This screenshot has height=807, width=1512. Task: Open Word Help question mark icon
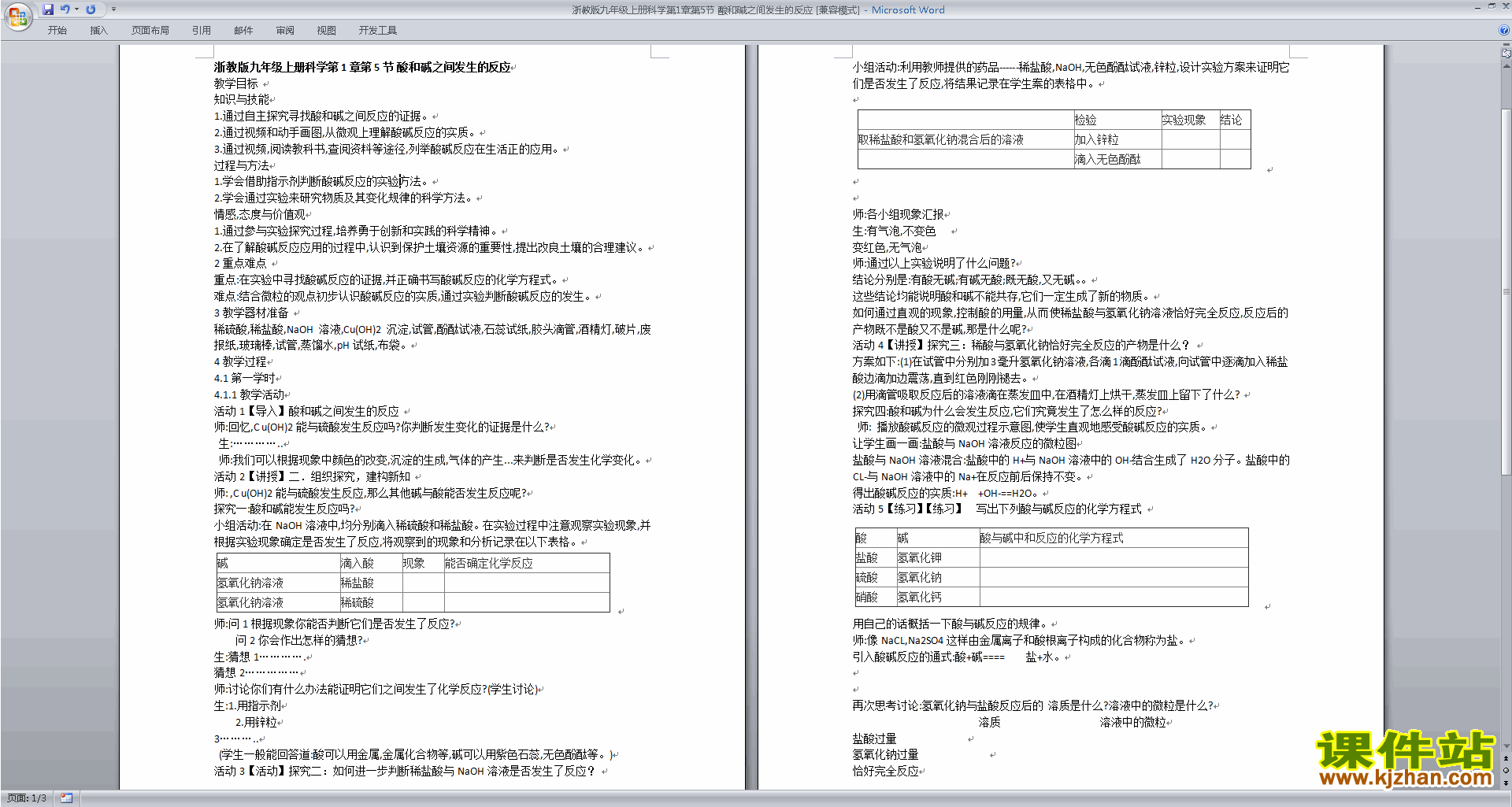coord(1504,30)
